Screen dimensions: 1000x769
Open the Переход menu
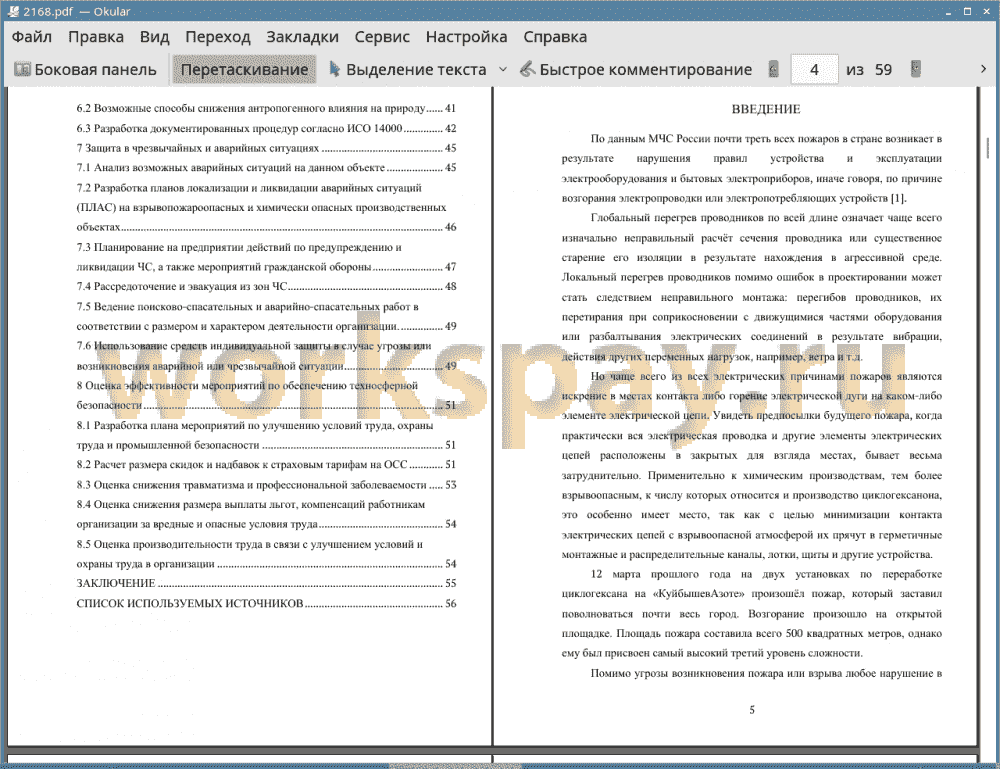[x=217, y=37]
